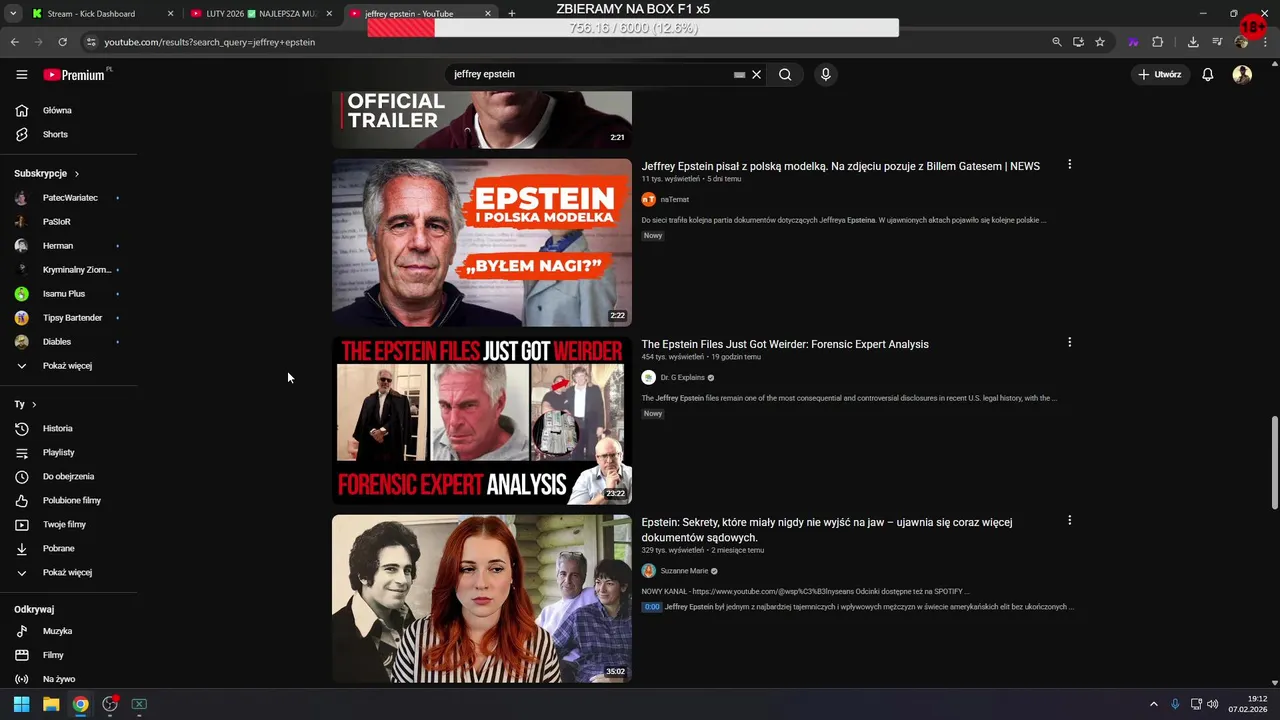Click the YouTube Premium logo
The width and height of the screenshot is (1280, 720).
click(x=74, y=75)
